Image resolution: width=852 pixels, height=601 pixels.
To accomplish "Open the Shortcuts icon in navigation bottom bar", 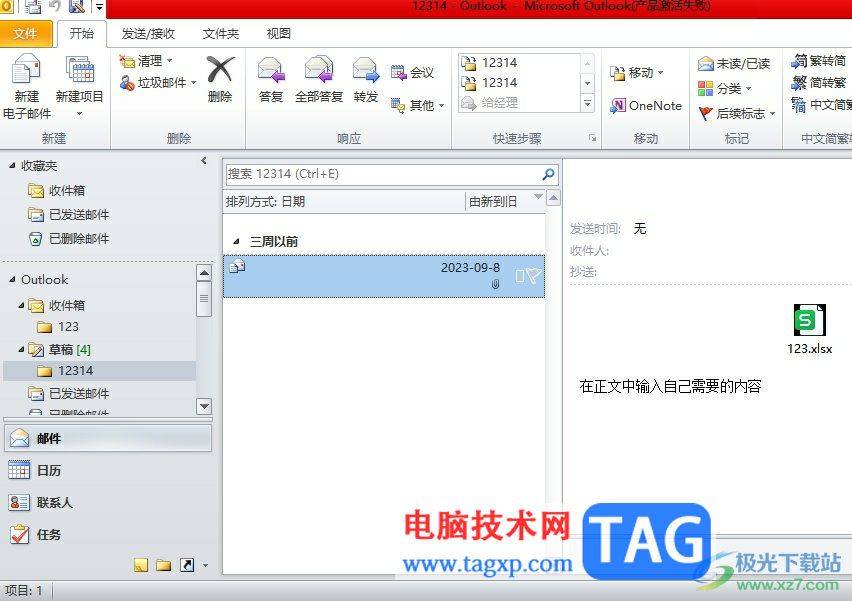I will 186,565.
